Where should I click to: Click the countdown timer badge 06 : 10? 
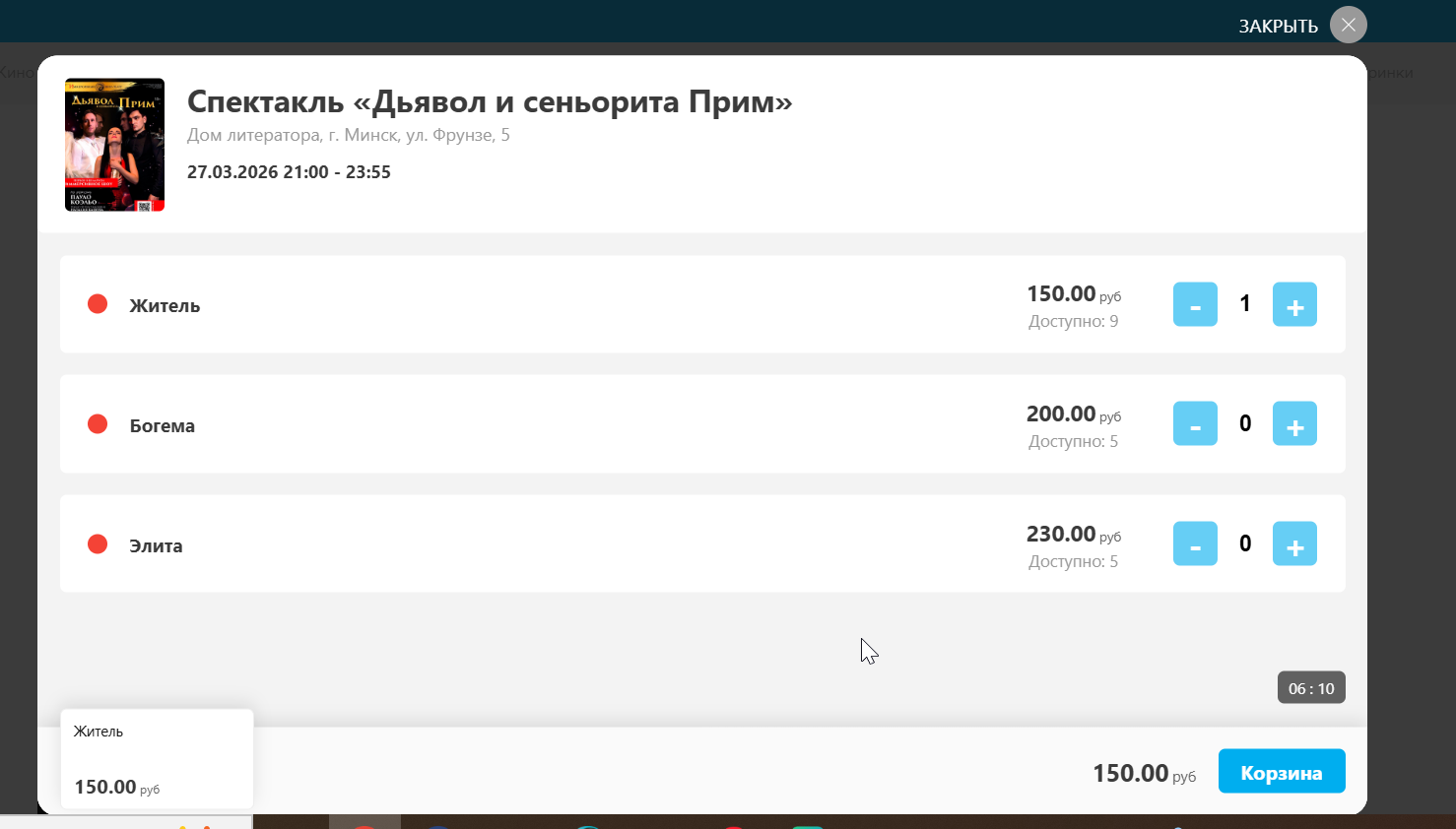tap(1311, 688)
